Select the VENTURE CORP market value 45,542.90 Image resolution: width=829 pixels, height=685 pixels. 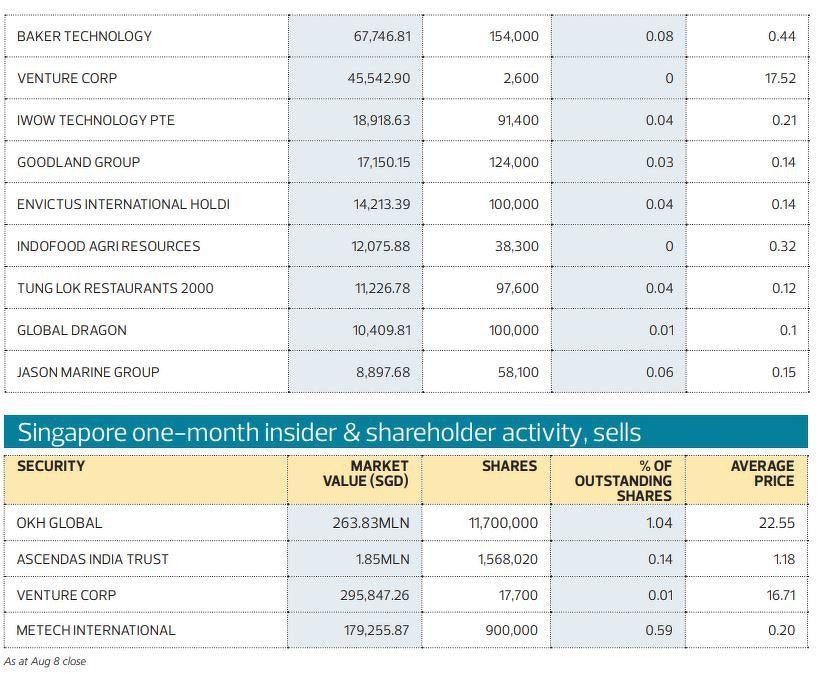379,78
